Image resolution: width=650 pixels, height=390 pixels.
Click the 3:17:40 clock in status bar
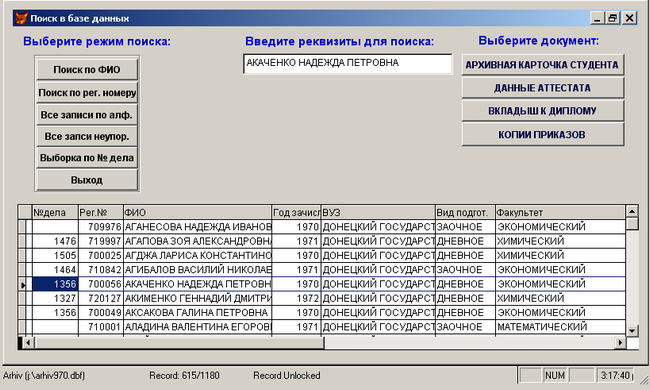click(616, 375)
